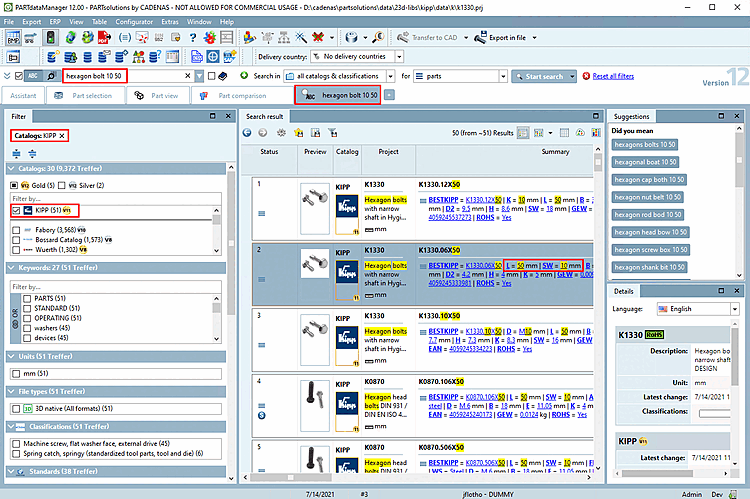Click the plain database stack icon
Viewport: 750px width, 499px height.
click(88, 57)
